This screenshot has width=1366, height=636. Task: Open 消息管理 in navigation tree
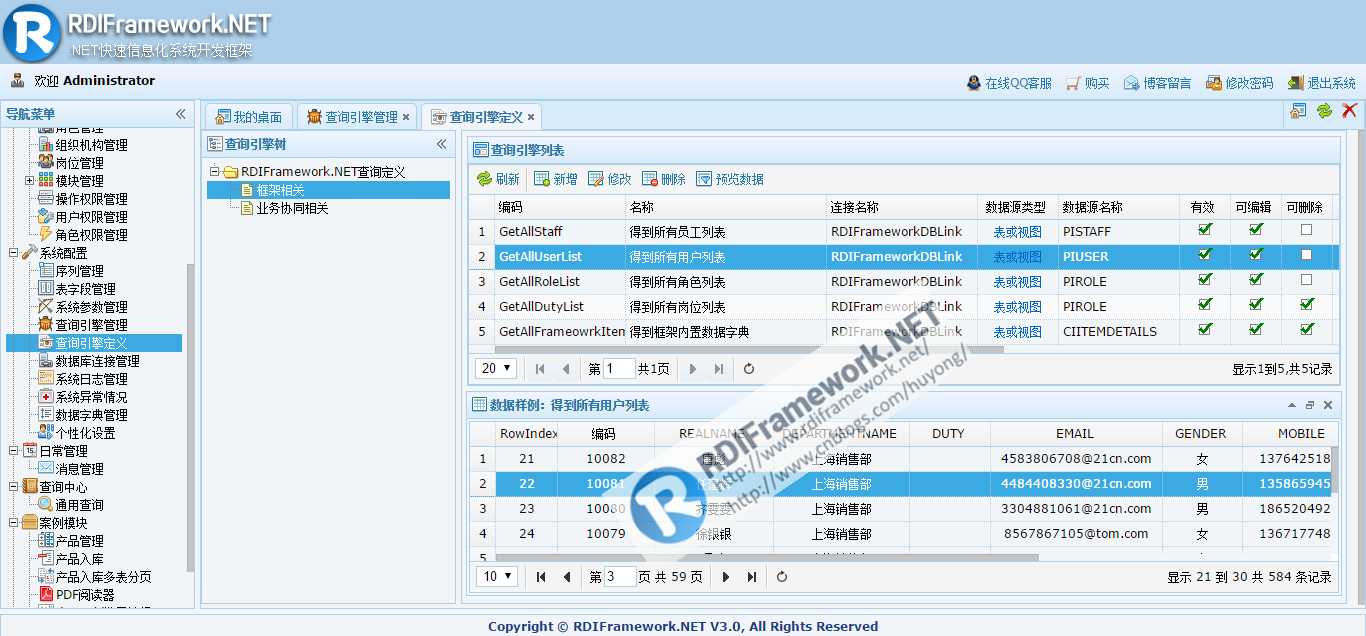79,469
